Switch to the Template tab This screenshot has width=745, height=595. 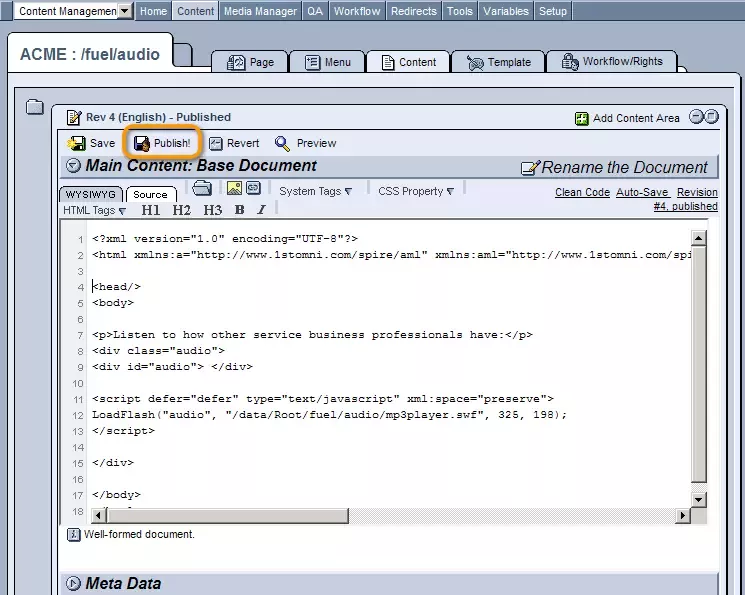coord(498,62)
